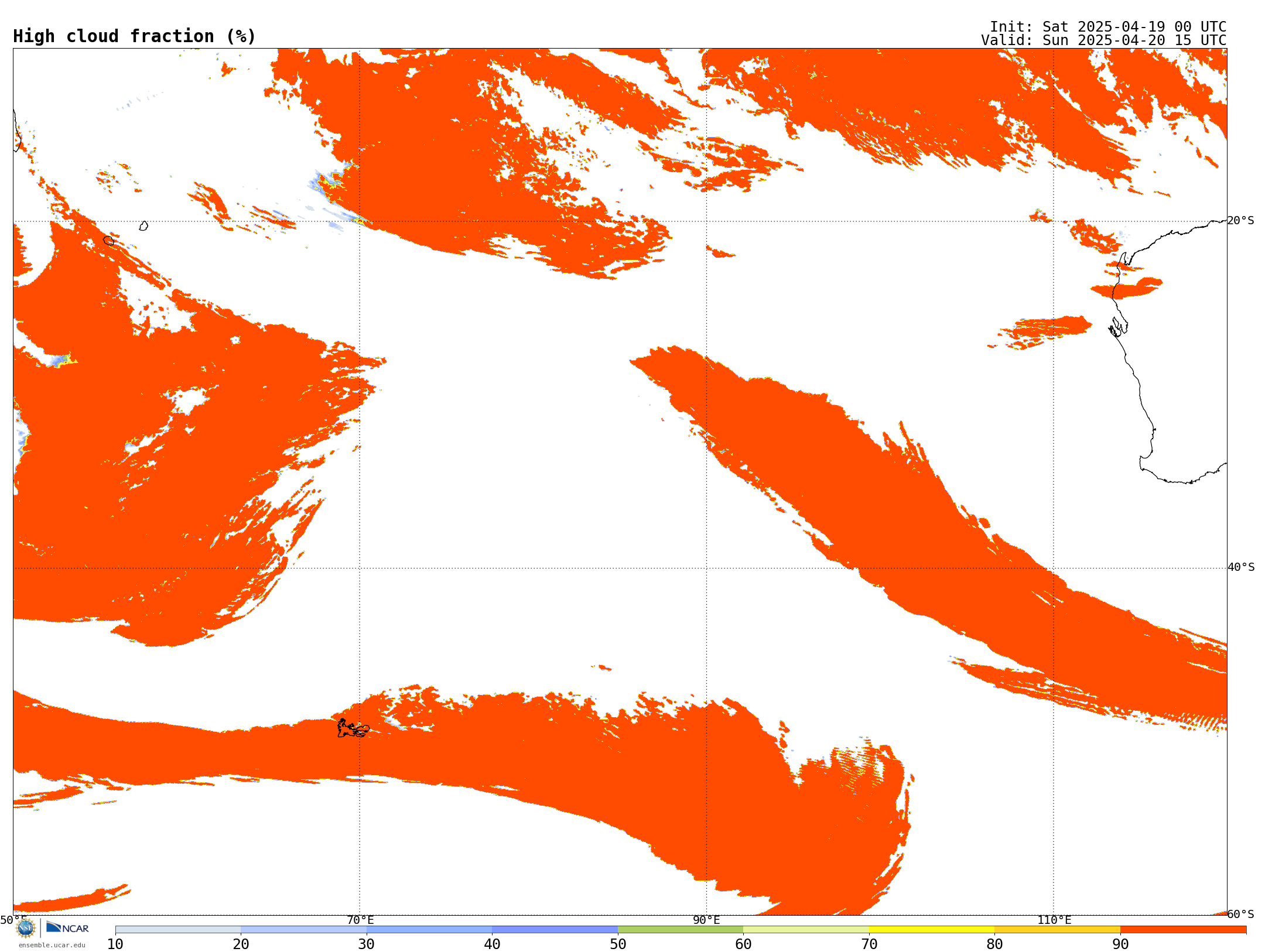
Task: Click the colorbar tick label 20
Action: [x=241, y=944]
